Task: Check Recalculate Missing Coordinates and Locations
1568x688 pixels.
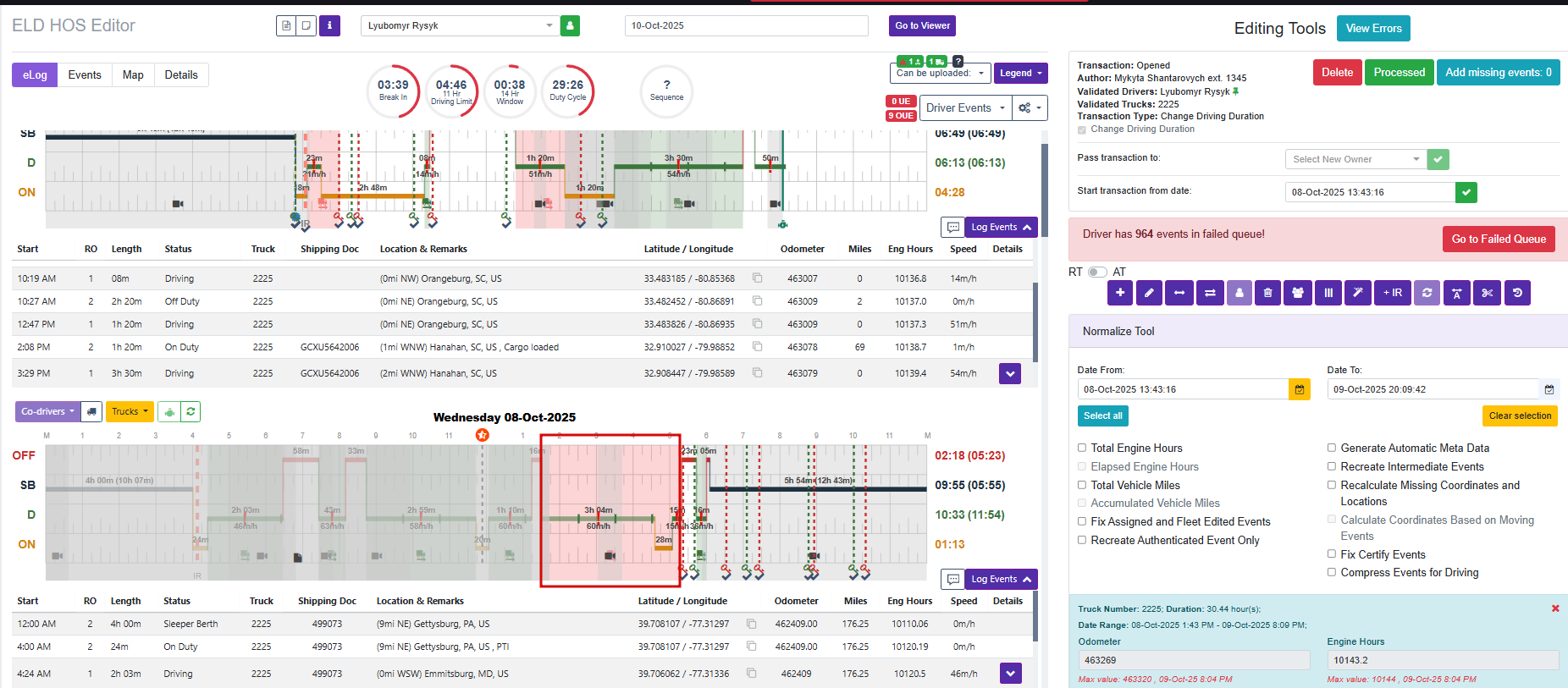Action: click(1332, 485)
